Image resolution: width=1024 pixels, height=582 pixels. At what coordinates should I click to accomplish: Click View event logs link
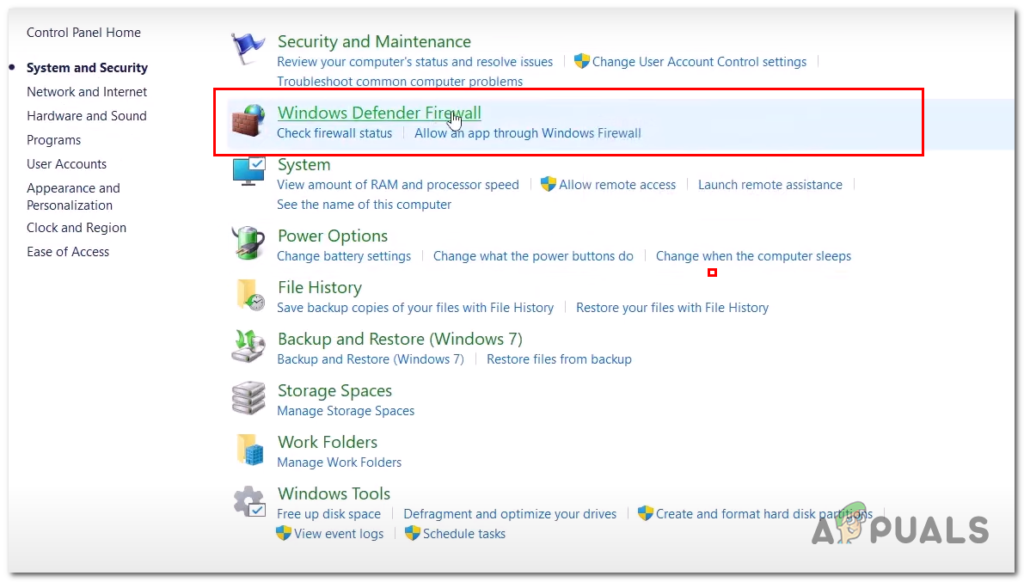pyautogui.click(x=338, y=534)
